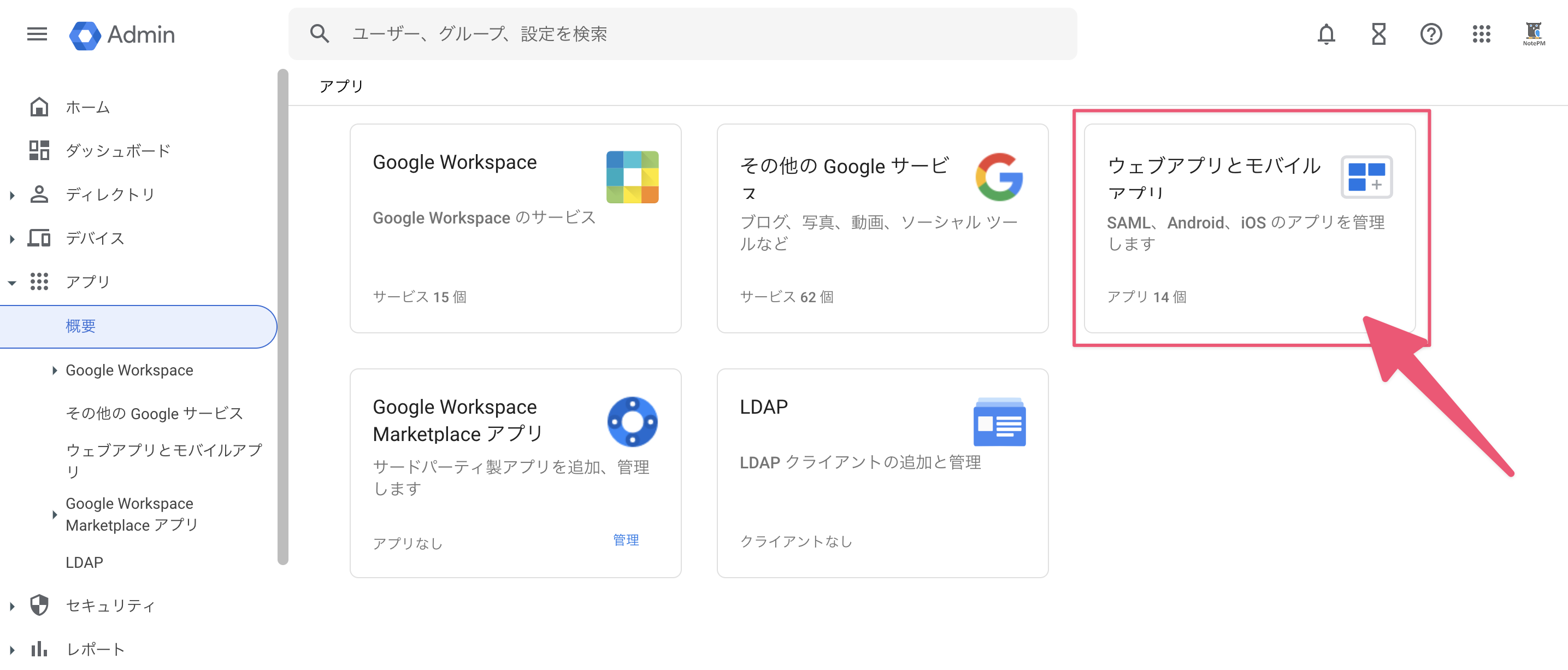Expand the レポート section arrow
Screen dimensions: 1568x670
(x=12, y=650)
